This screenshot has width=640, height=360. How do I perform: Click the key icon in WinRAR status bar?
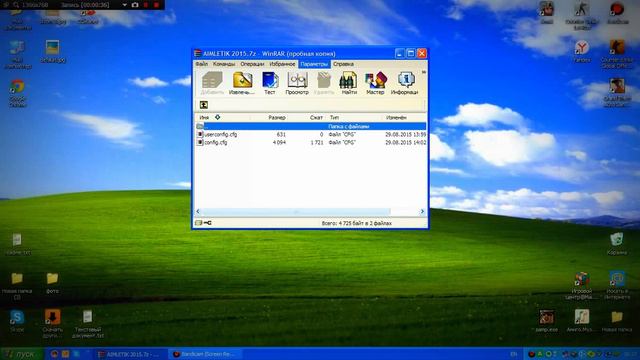[x=208, y=223]
